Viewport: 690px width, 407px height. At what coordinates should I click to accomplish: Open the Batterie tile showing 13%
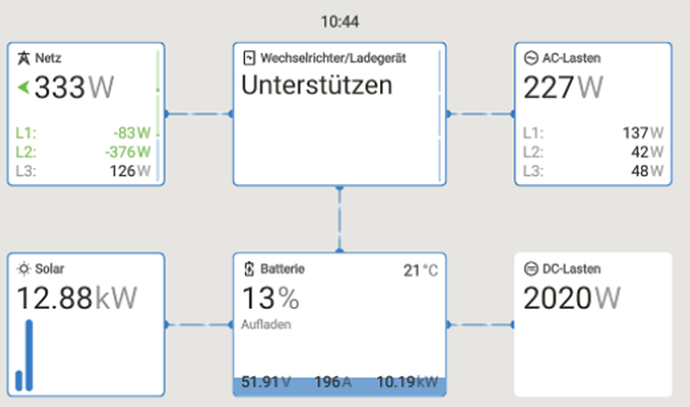(339, 324)
